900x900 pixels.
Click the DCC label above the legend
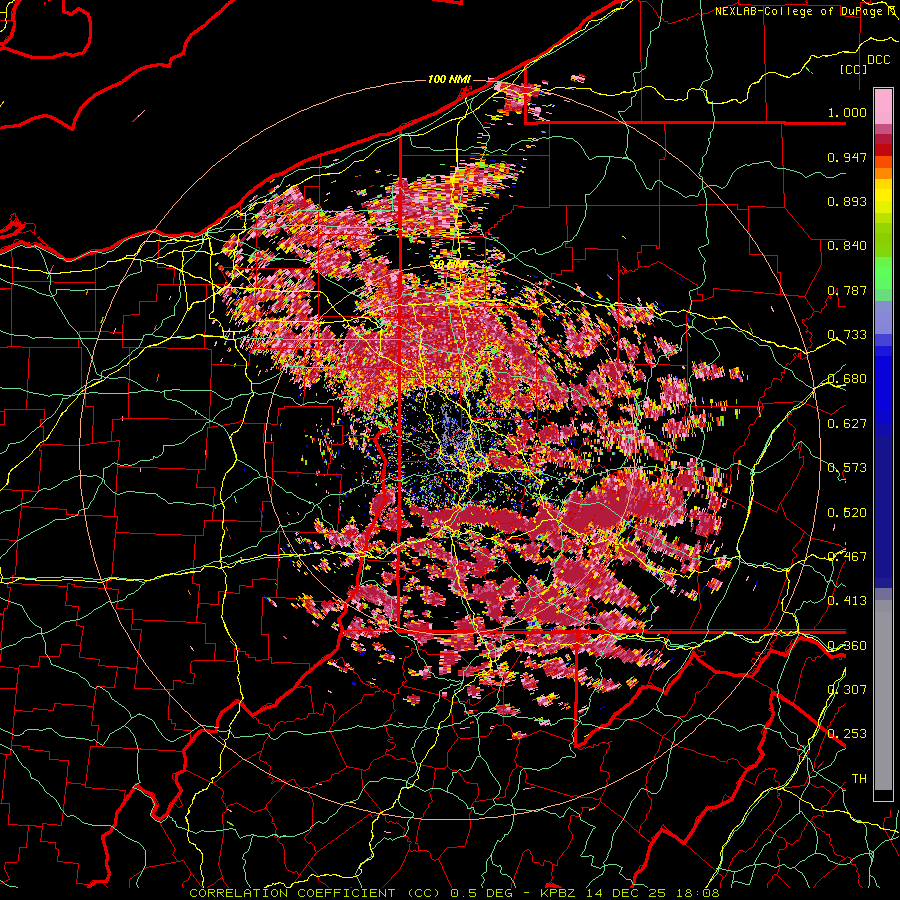(878, 60)
